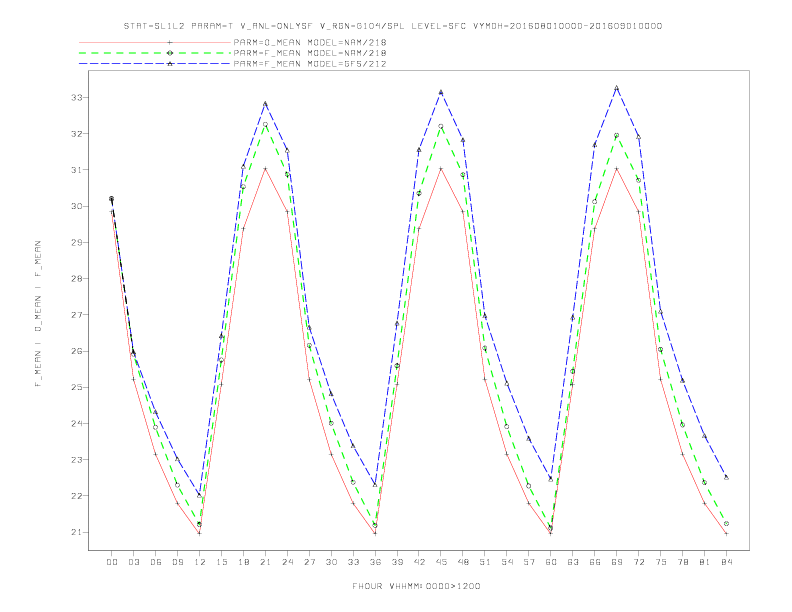Screen dimensions: 792x612
Task: Click x-axis tick label 33
Action: click(353, 562)
